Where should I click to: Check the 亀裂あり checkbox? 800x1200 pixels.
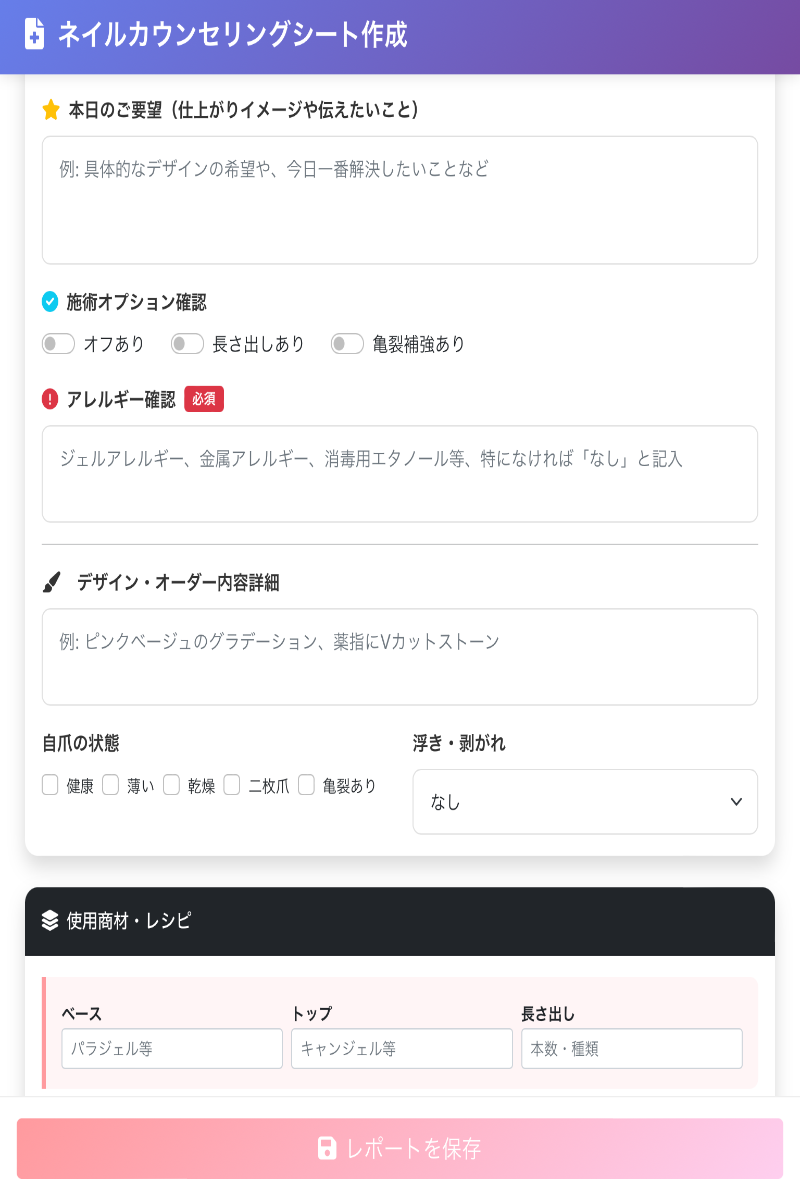click(307, 785)
